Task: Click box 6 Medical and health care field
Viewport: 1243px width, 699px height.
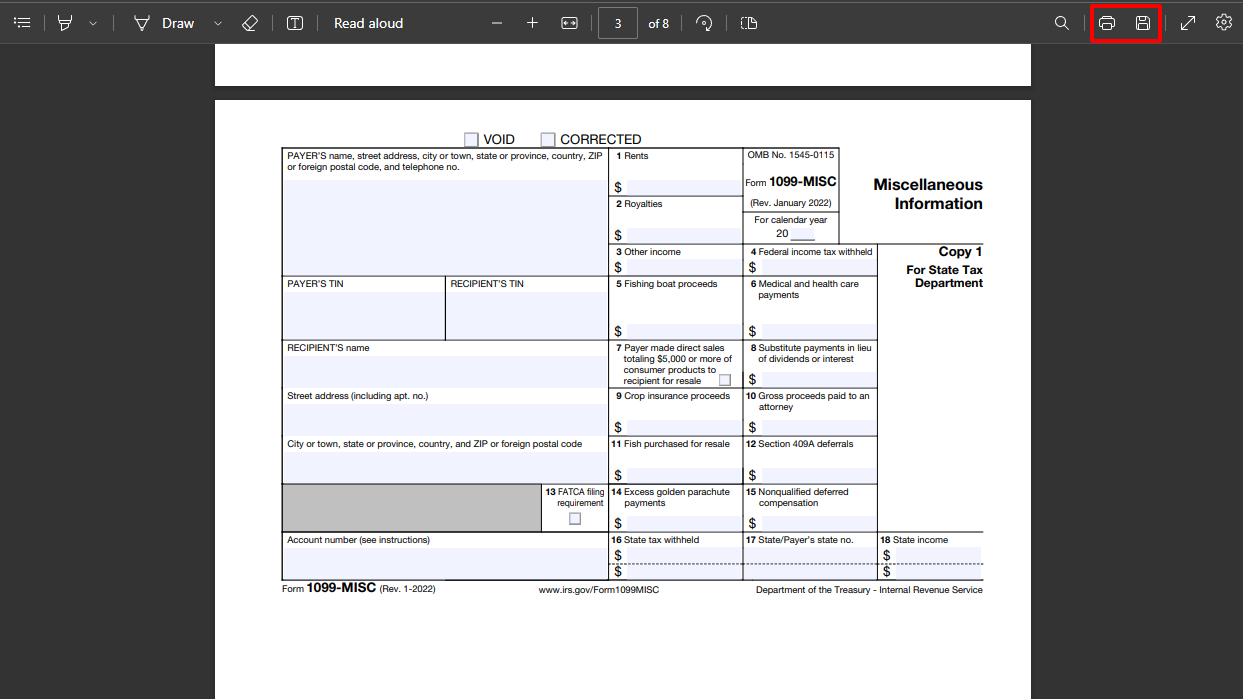Action: (817, 331)
